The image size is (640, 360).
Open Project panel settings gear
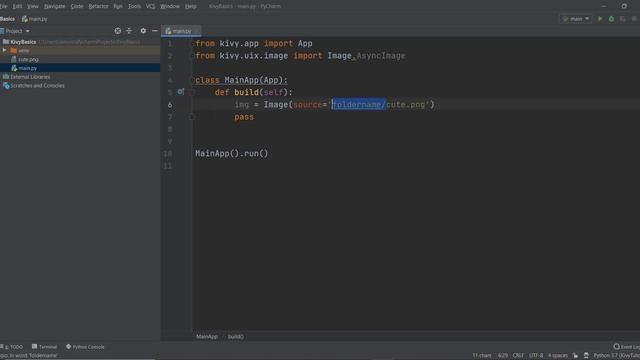click(143, 31)
